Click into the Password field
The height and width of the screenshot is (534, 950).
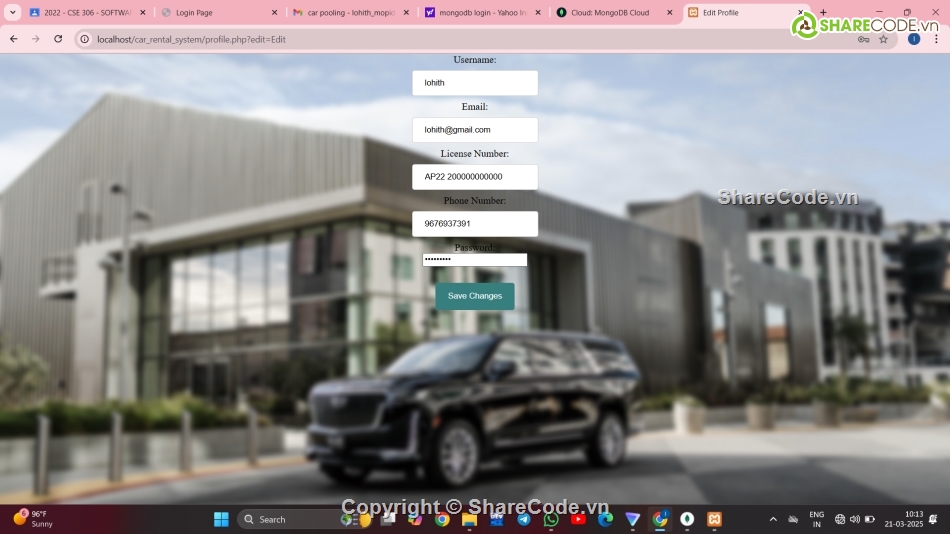474,260
